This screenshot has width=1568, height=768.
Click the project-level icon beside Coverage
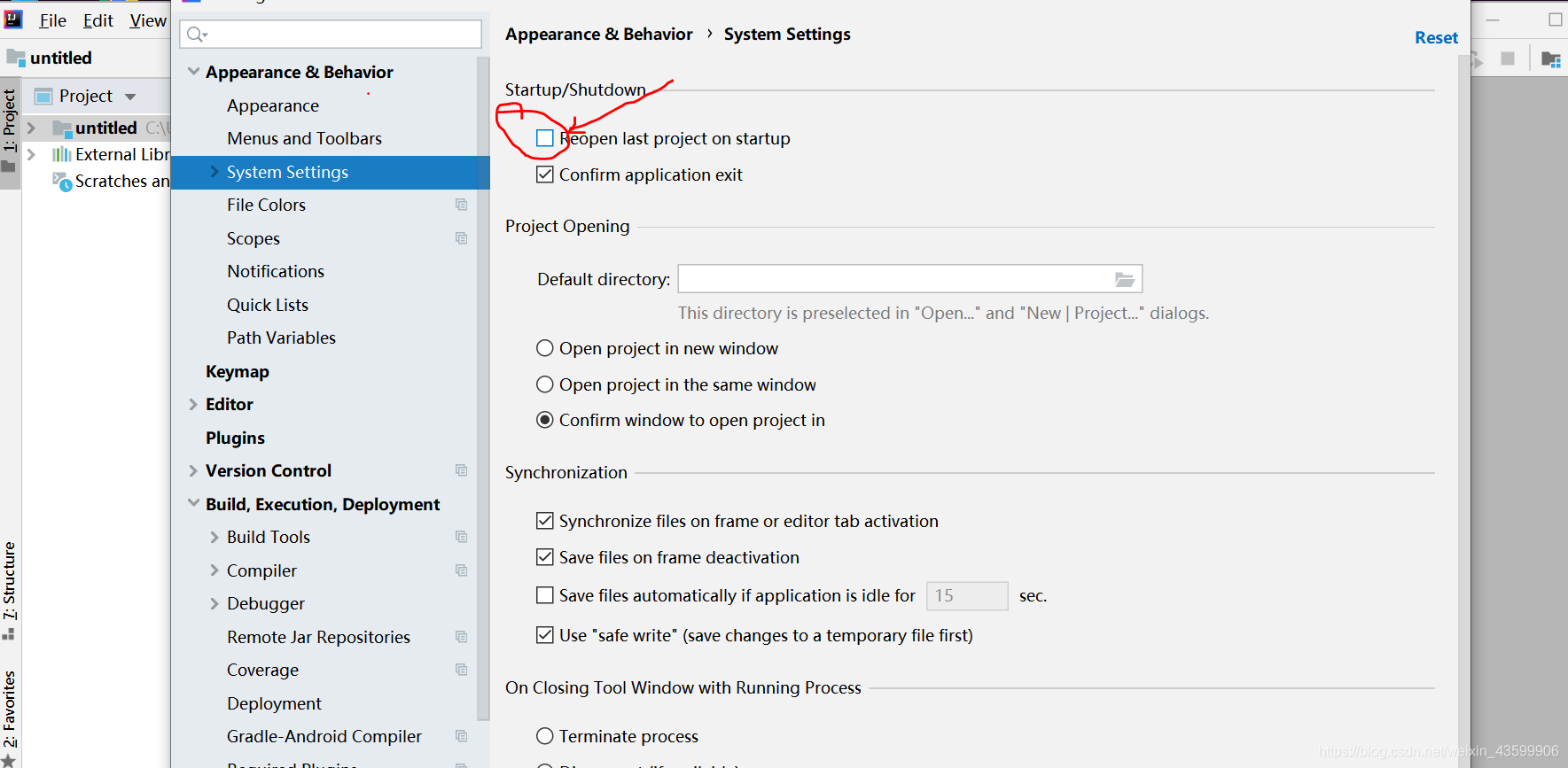[461, 670]
